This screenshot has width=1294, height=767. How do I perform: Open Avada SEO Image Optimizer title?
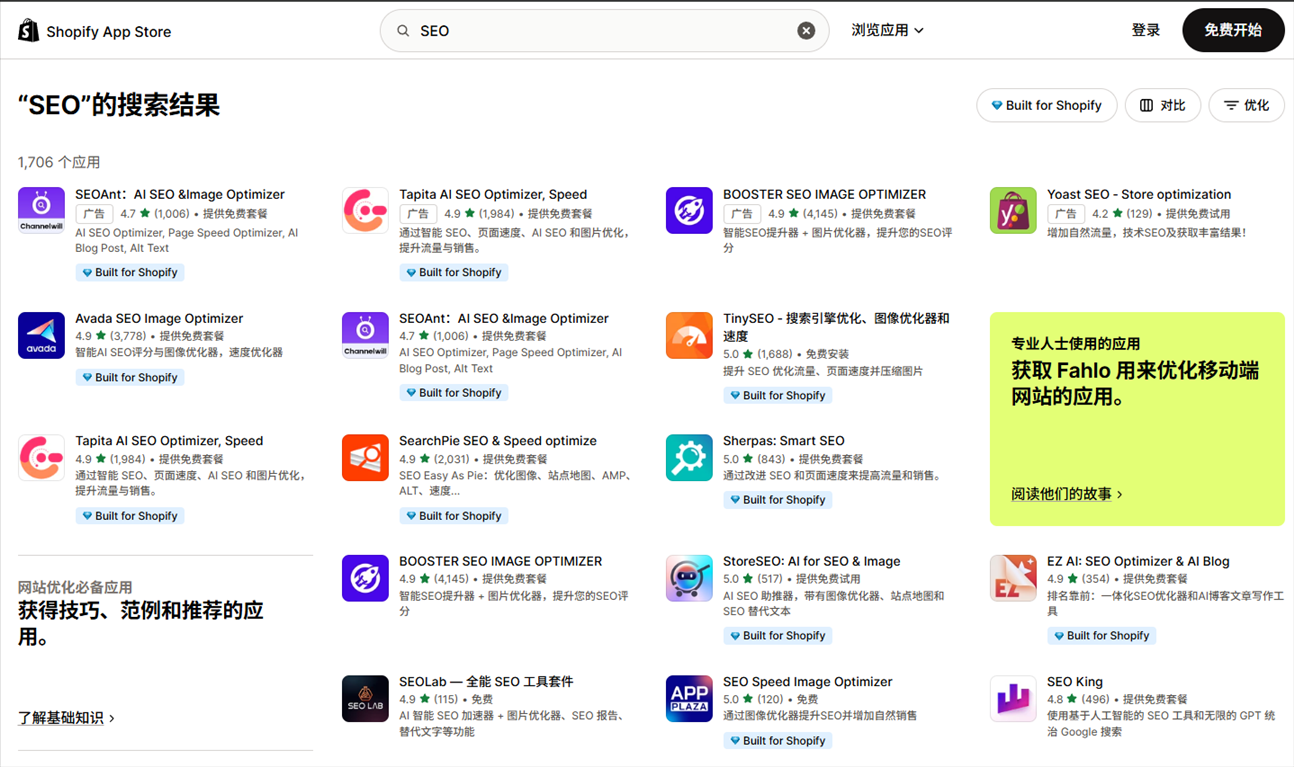(159, 318)
